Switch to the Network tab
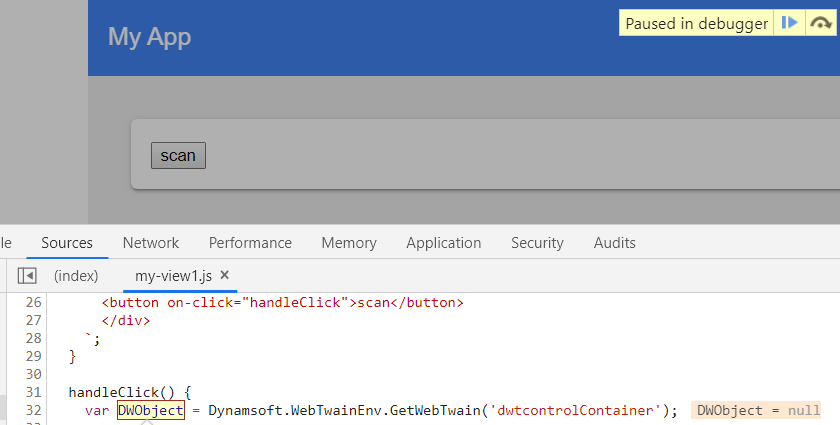The image size is (840, 425). (151, 243)
